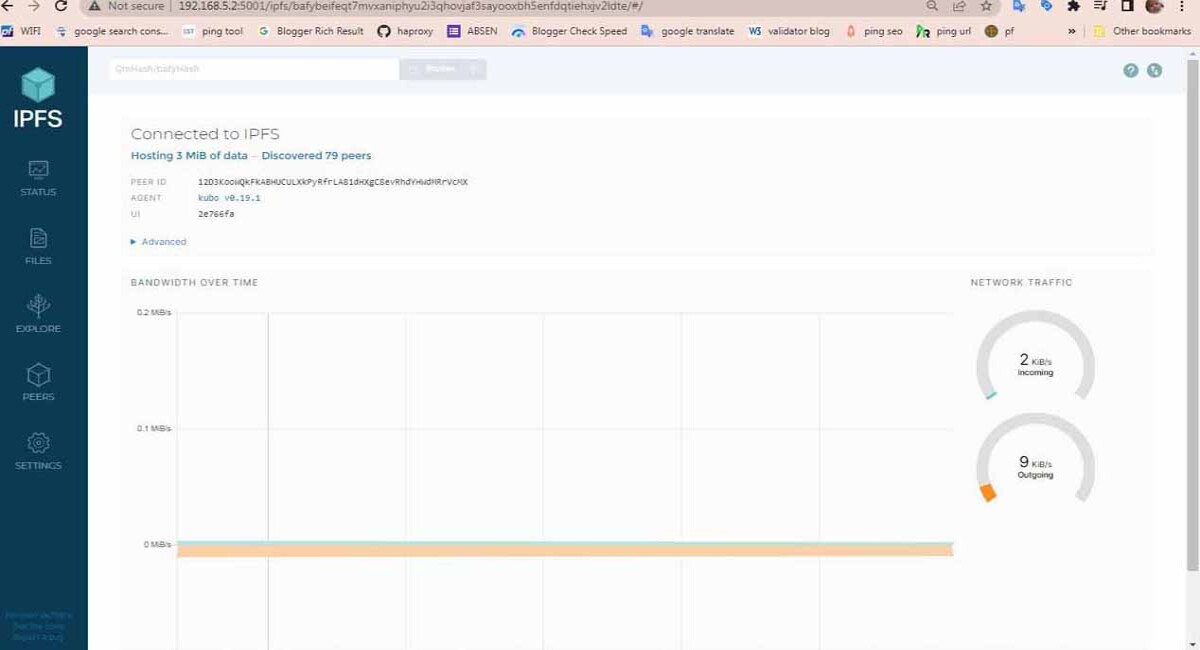Click the browser Reload button
This screenshot has height=650, width=1200.
pyautogui.click(x=61, y=6)
